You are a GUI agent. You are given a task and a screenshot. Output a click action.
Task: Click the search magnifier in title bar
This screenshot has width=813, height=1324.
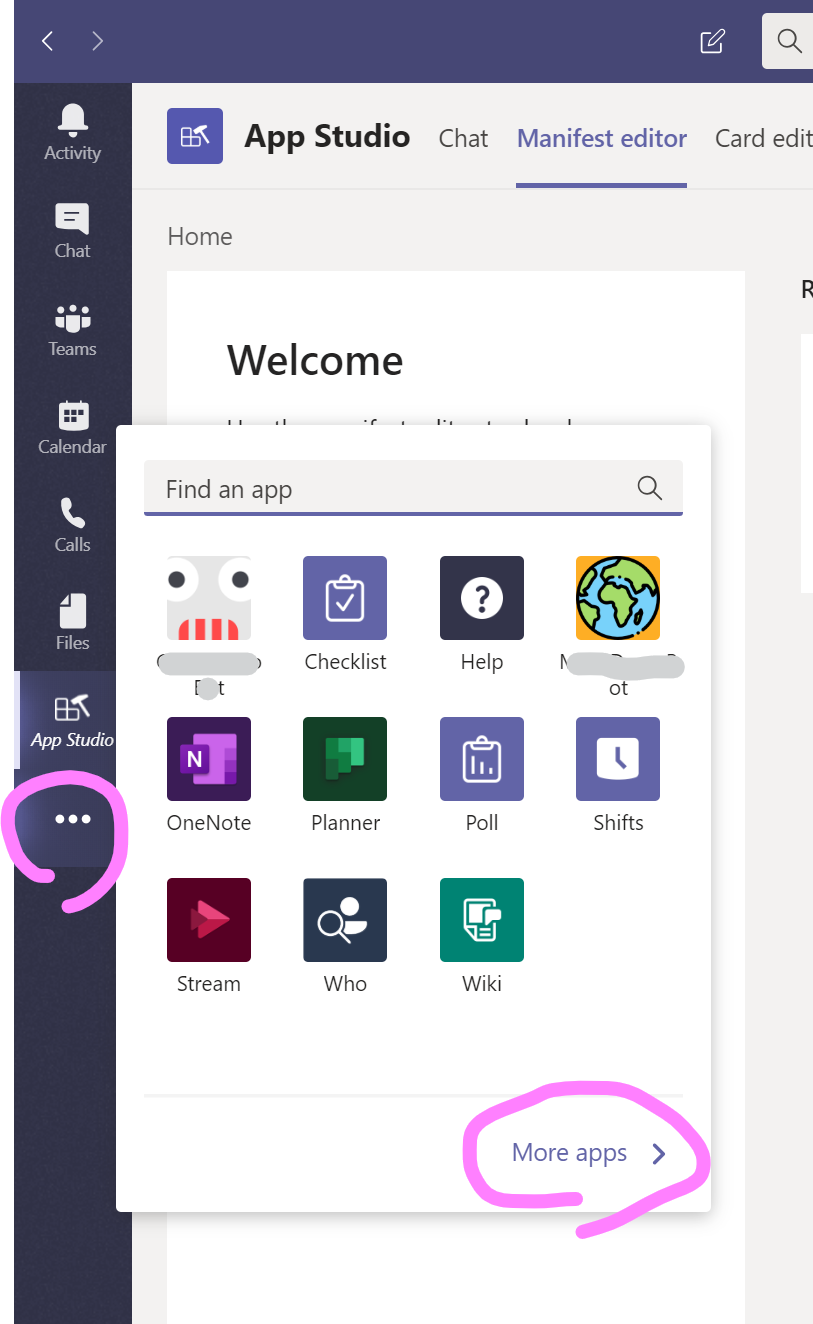[789, 41]
